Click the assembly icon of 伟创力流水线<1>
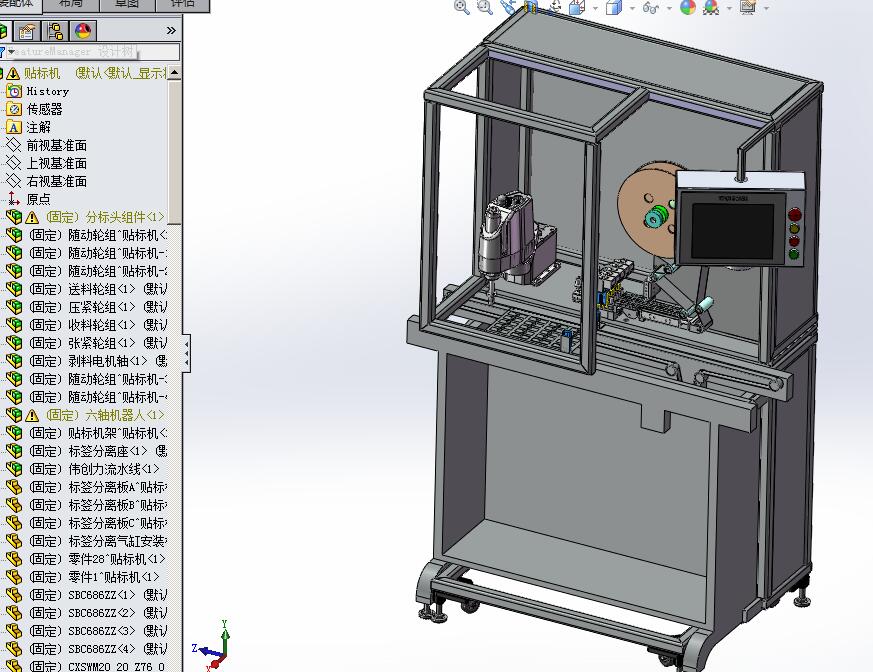The image size is (873, 672). coord(13,469)
